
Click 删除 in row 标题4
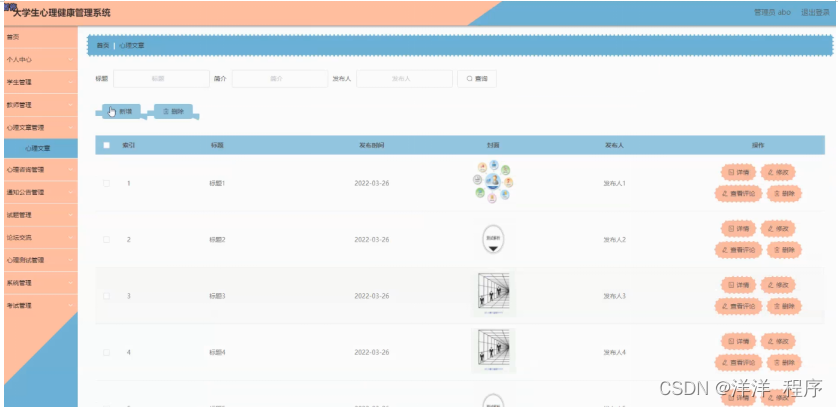pyautogui.click(x=784, y=362)
